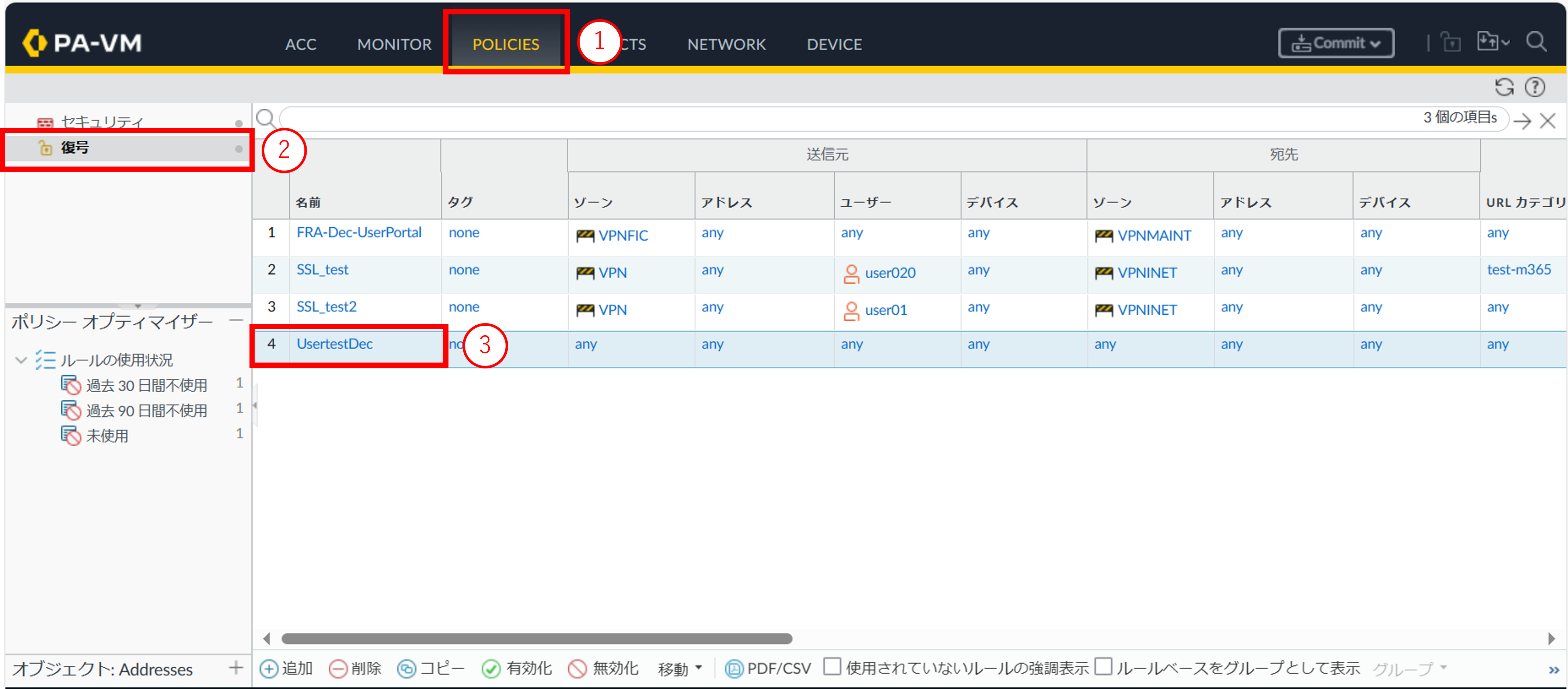
Task: Switch to the NETWORK tab
Action: (x=726, y=44)
